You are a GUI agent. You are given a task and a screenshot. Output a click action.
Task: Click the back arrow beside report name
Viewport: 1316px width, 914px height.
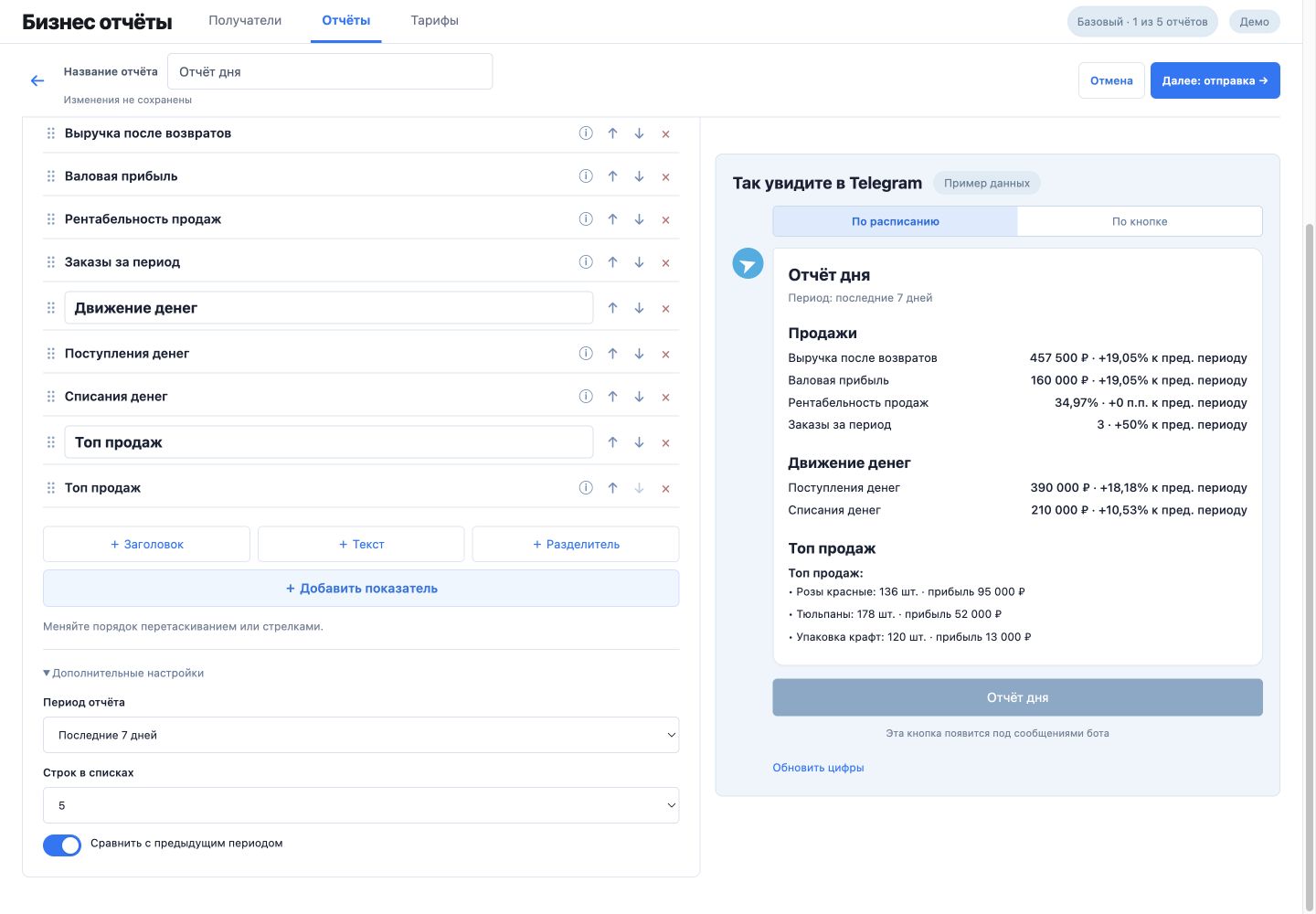pyautogui.click(x=37, y=80)
